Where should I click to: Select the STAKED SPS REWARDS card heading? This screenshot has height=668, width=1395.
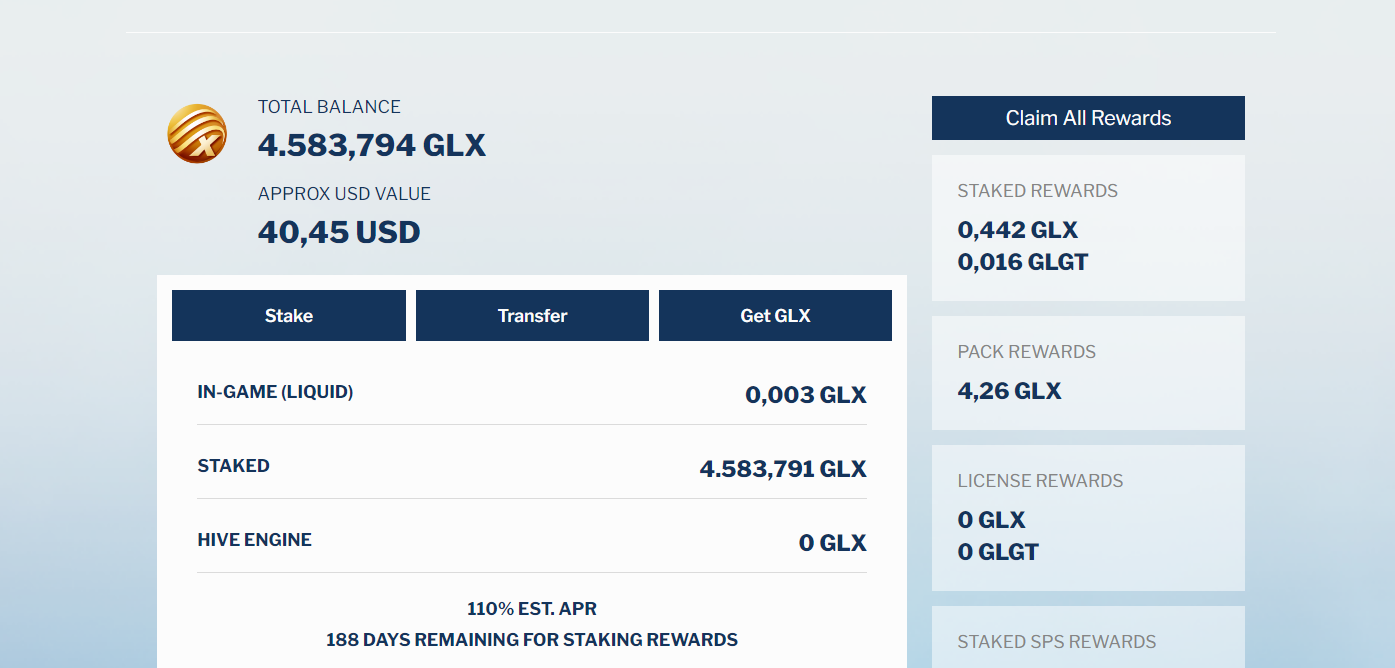click(1057, 642)
